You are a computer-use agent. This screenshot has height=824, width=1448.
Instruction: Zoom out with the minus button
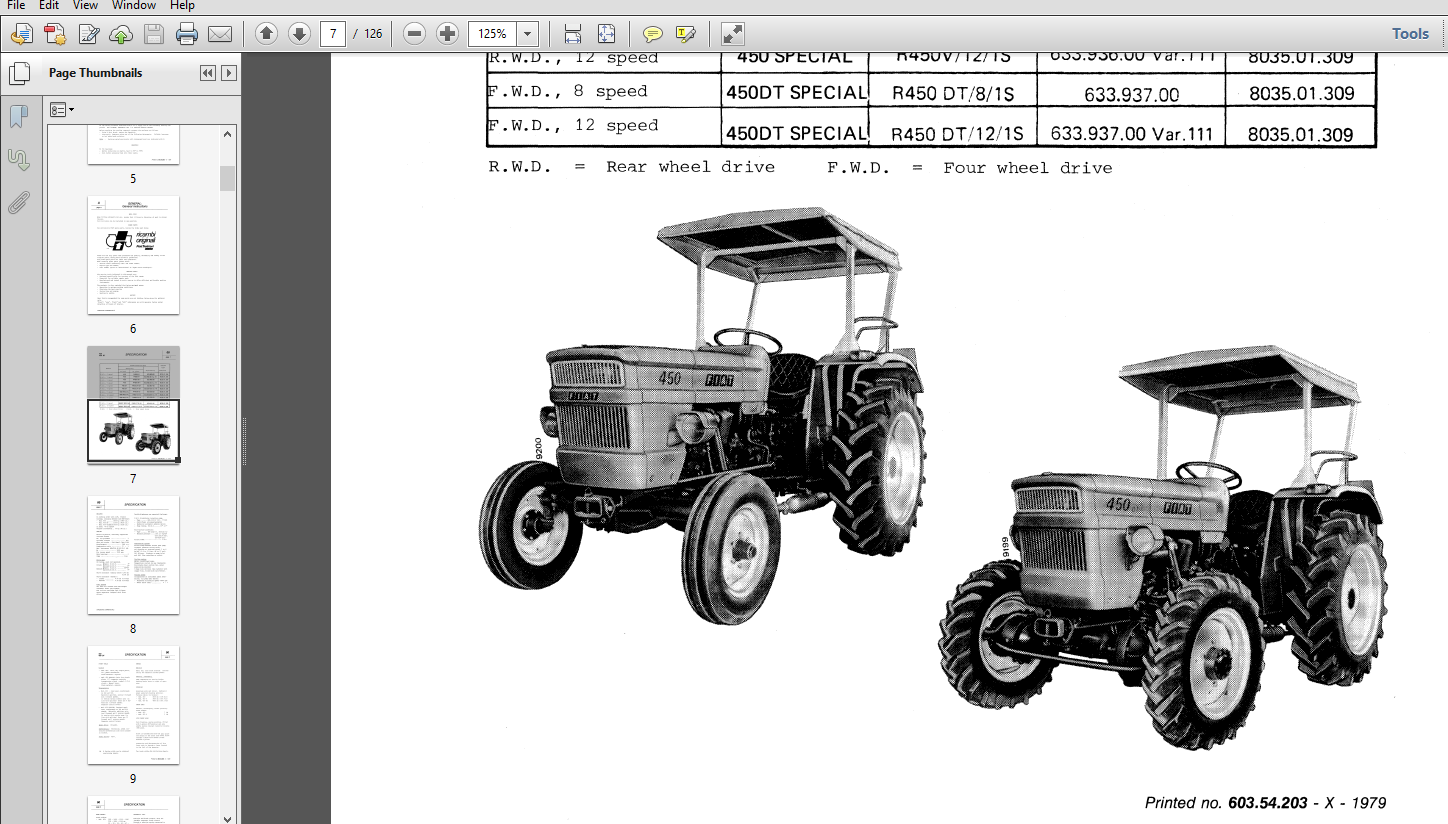pos(415,34)
